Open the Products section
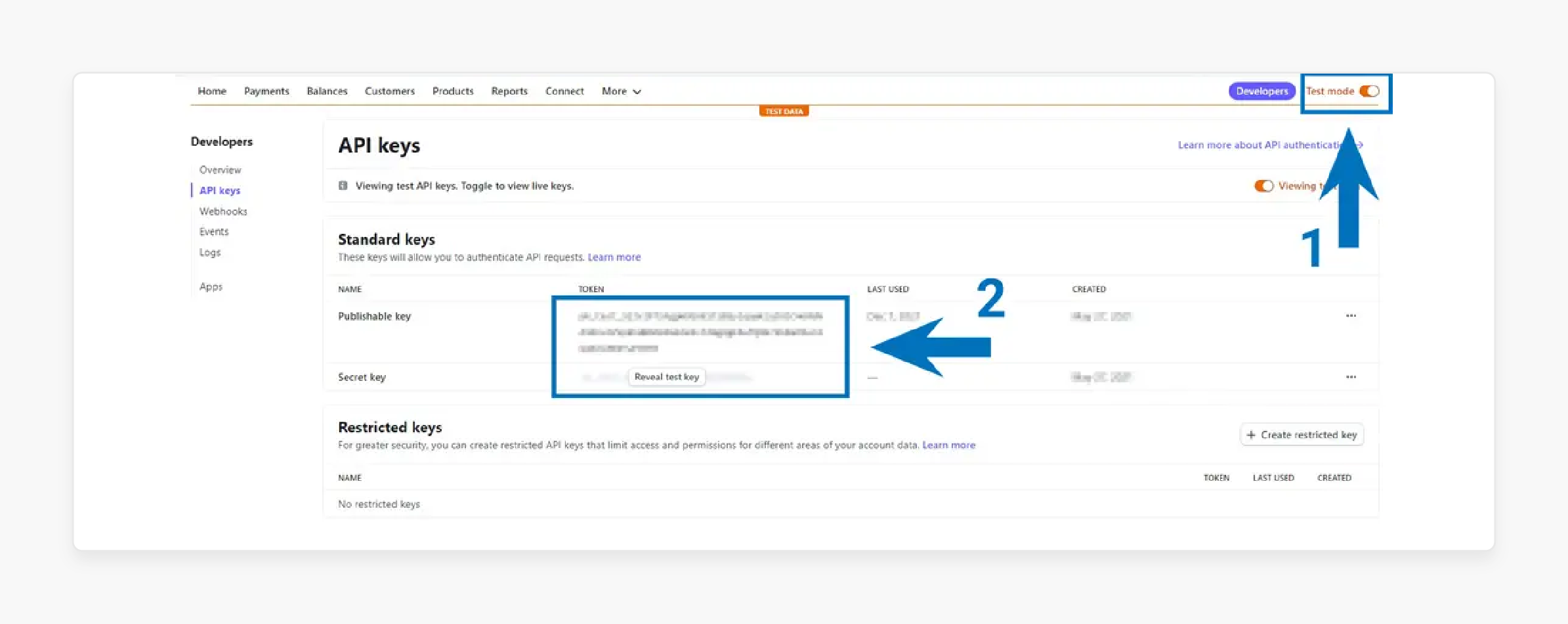Screen dimensions: 1568x624 pos(453,91)
